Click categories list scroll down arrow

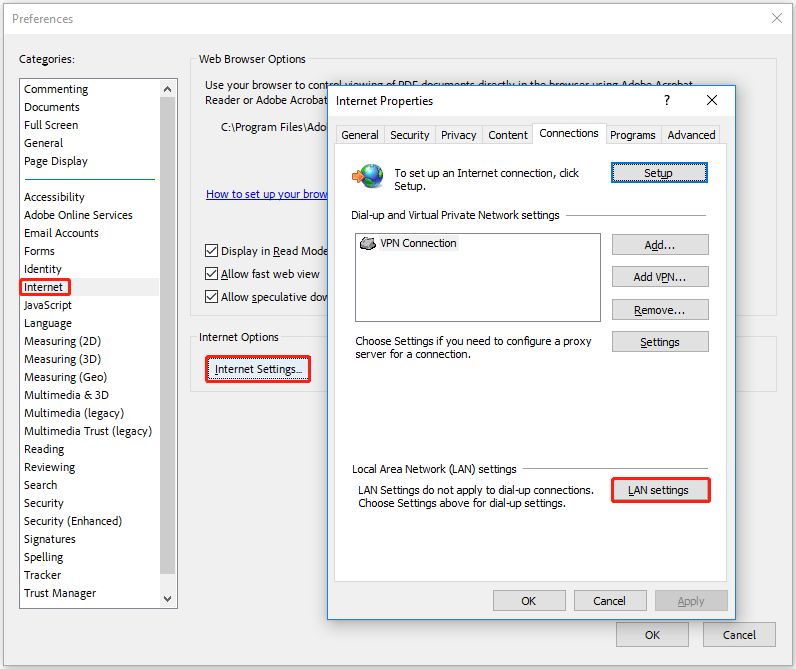(168, 598)
